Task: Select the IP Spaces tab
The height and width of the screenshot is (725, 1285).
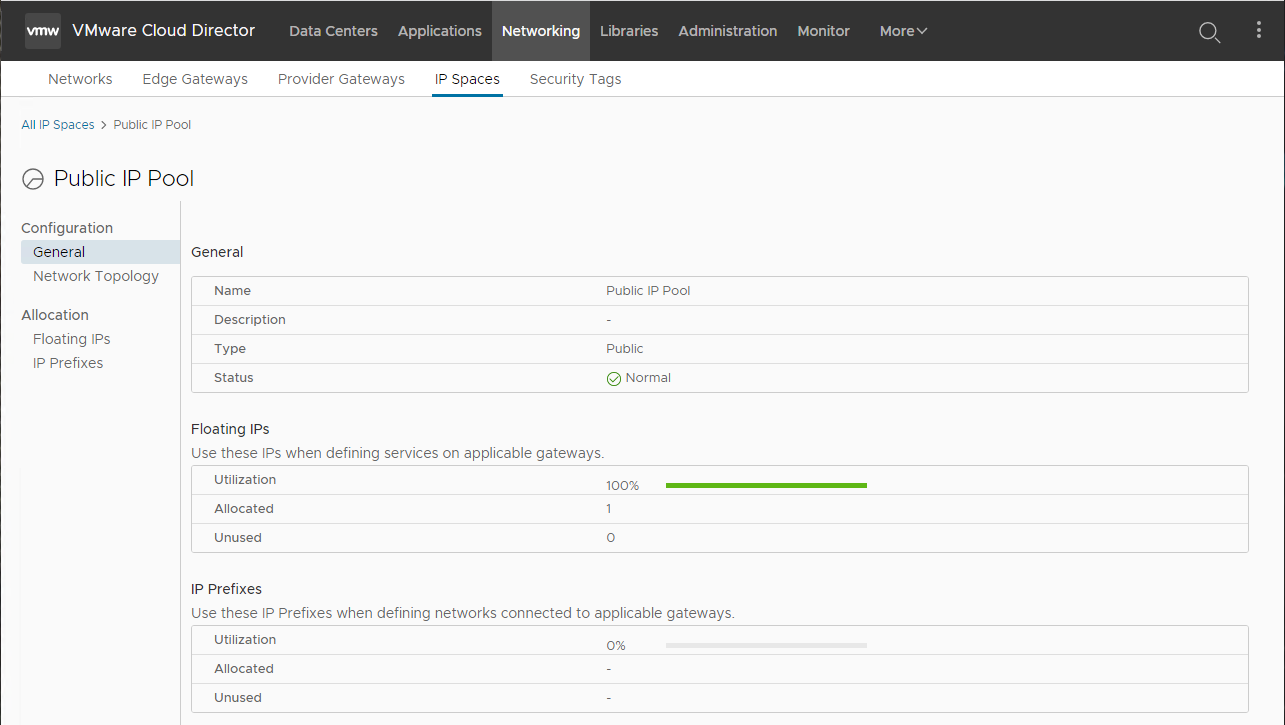Action: tap(467, 79)
